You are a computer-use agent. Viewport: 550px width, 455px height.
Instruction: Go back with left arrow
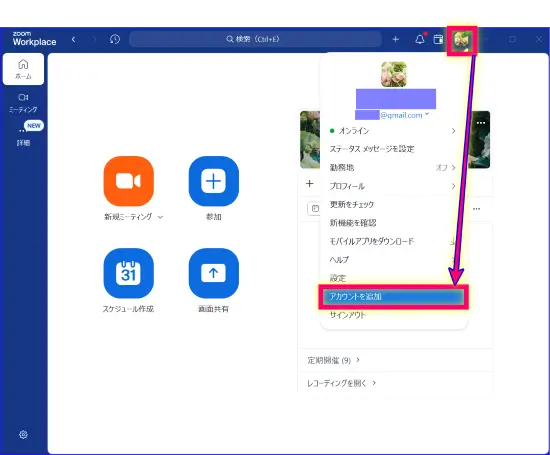click(x=73, y=39)
